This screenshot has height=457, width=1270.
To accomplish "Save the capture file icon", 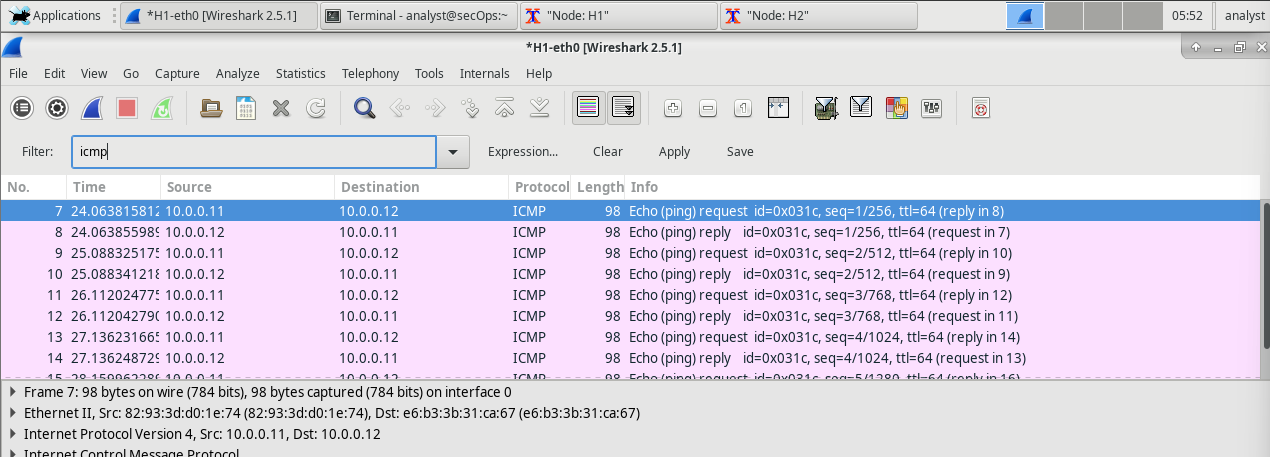I will point(246,108).
